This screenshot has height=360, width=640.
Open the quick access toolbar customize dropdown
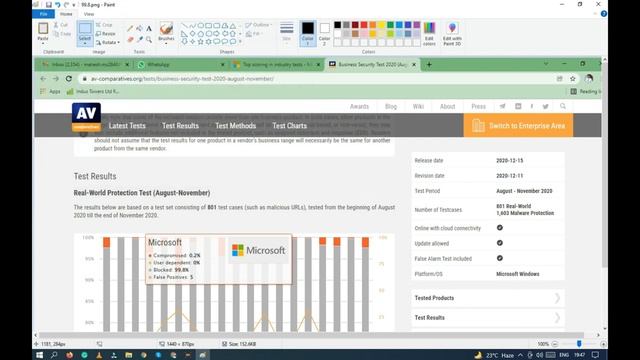pos(74,5)
